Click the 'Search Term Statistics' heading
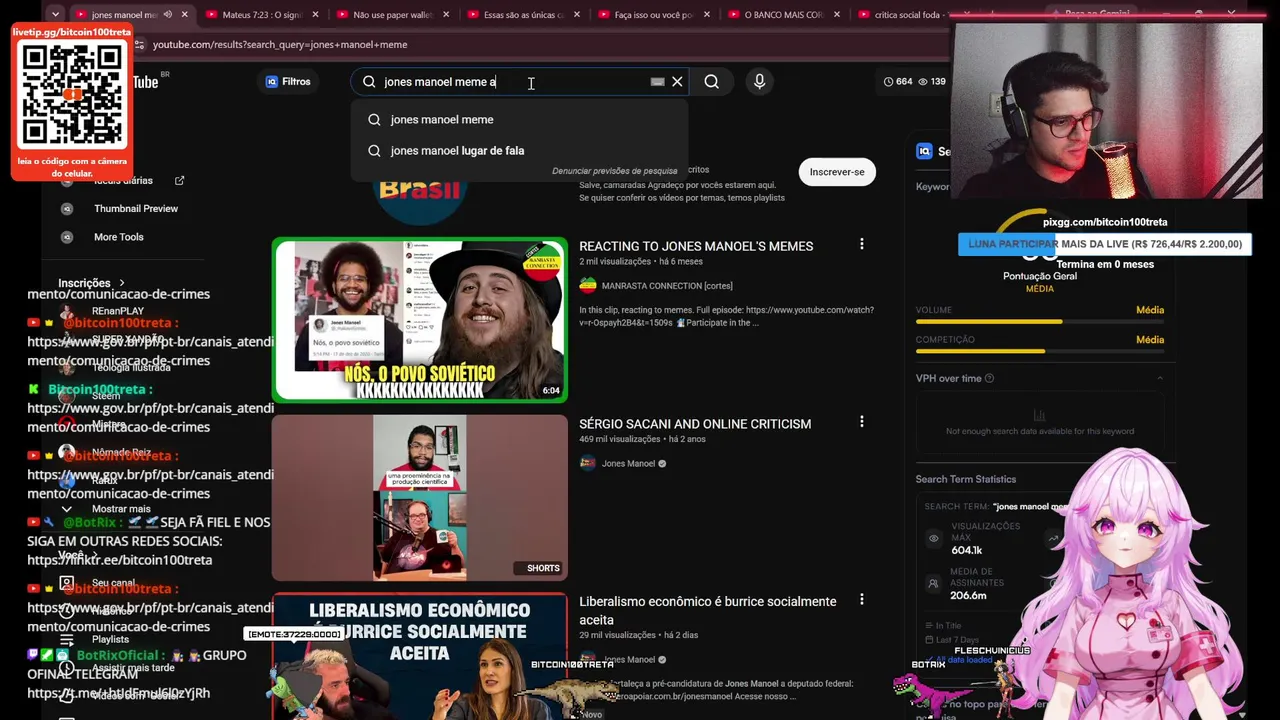Screen dimensions: 1280x720 click(966, 480)
